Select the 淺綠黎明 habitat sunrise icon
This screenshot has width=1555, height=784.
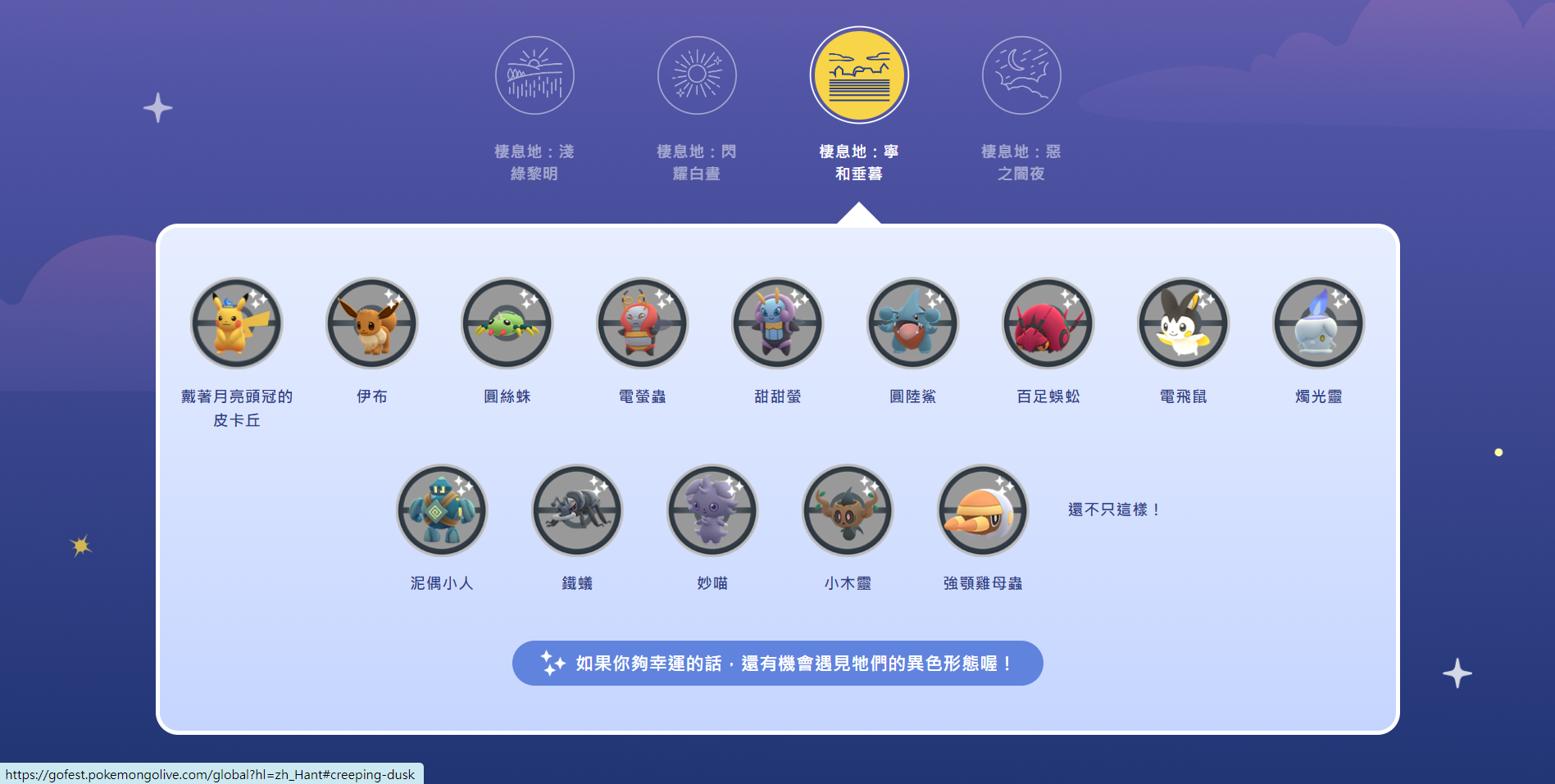(534, 75)
